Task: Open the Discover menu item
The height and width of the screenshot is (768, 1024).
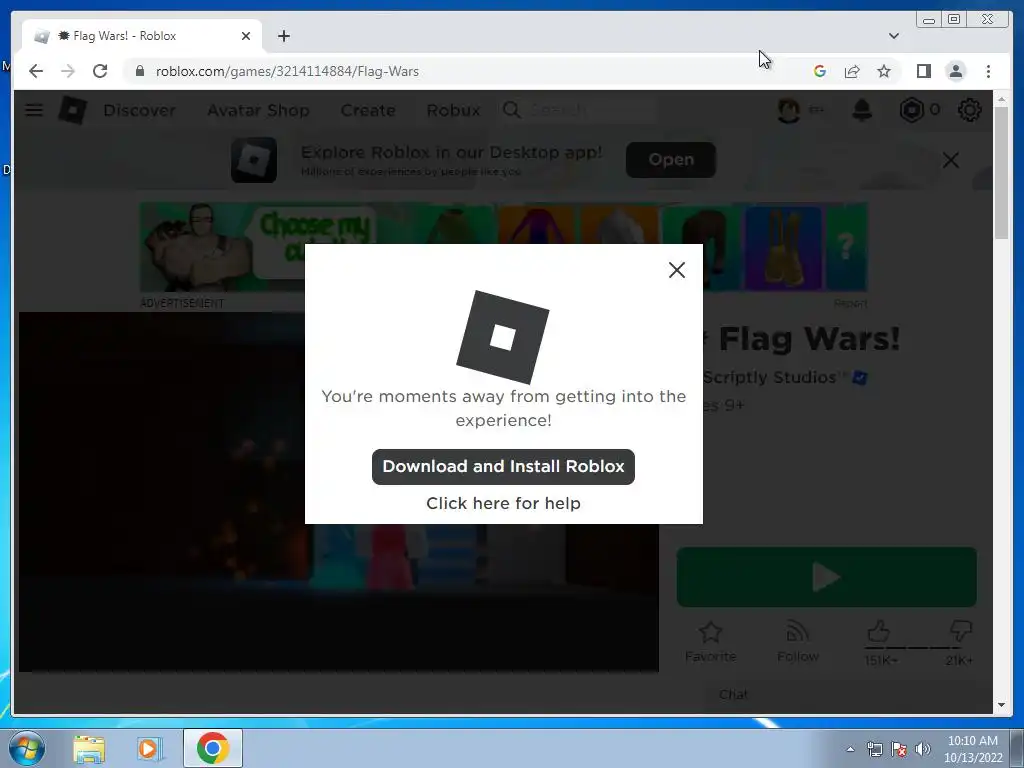Action: tap(139, 110)
